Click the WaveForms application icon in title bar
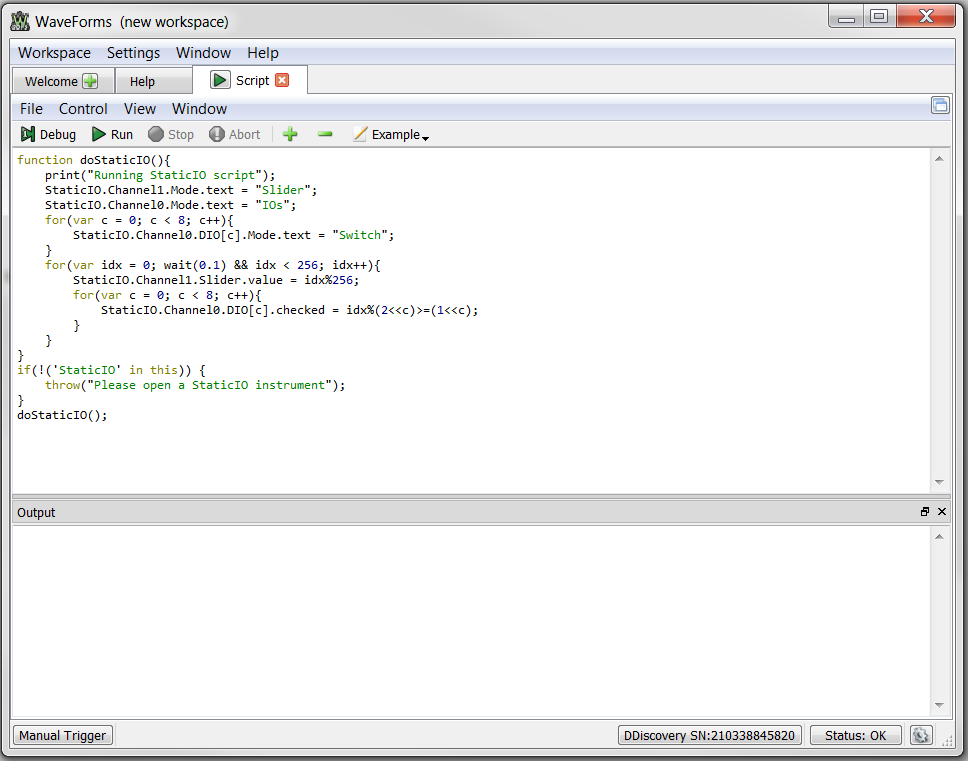 pos(20,22)
